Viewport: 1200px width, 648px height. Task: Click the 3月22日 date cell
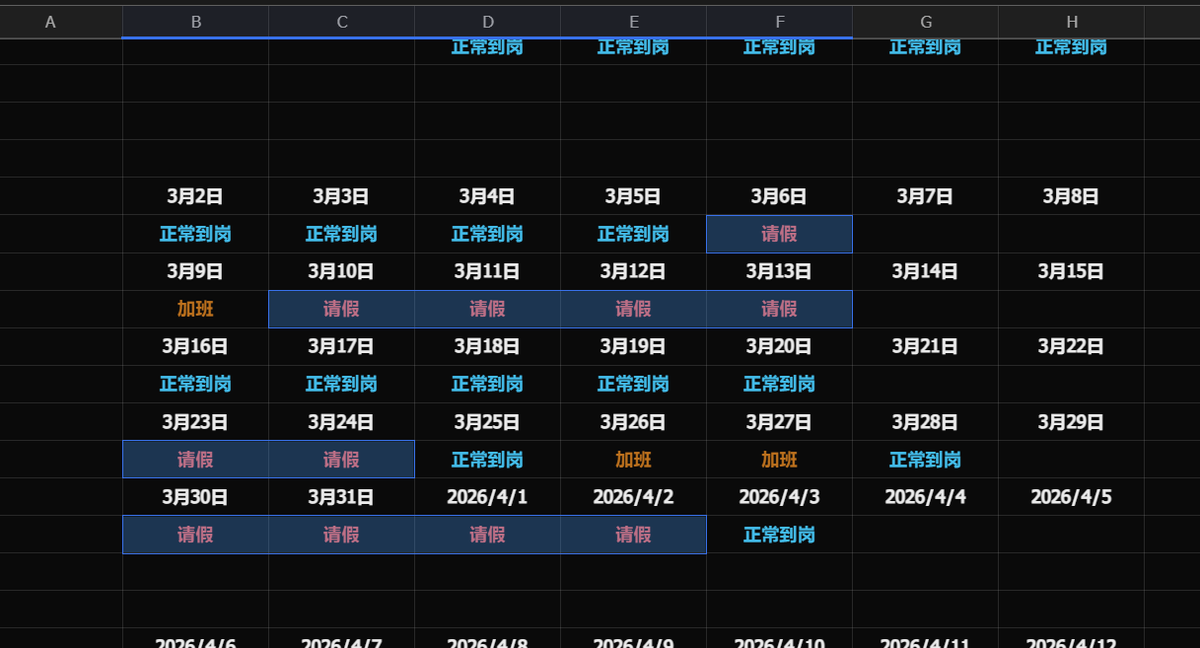coord(1072,347)
